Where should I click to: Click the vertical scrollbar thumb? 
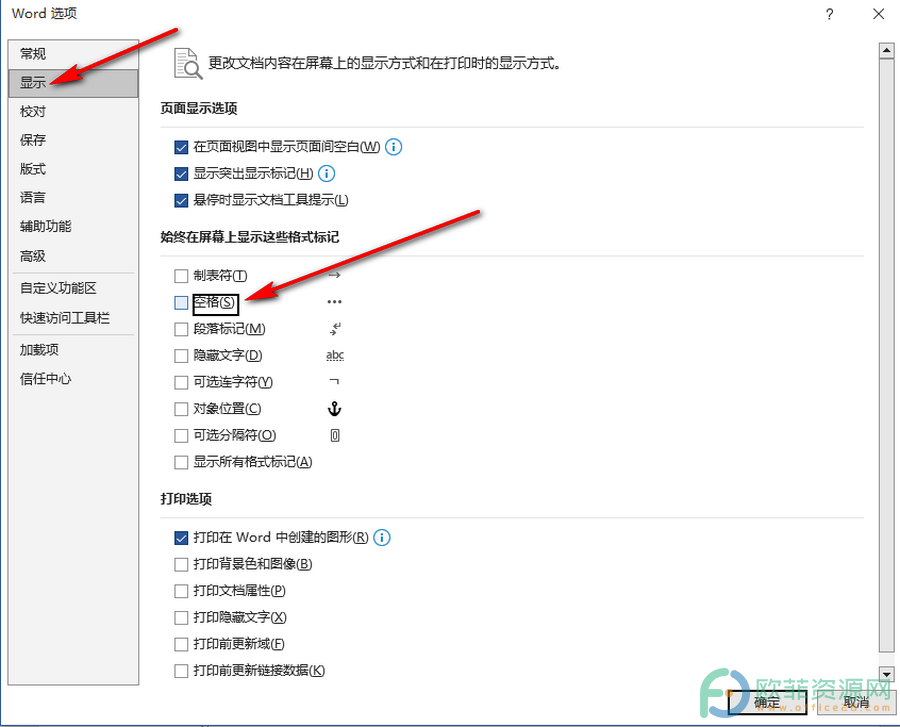887,355
